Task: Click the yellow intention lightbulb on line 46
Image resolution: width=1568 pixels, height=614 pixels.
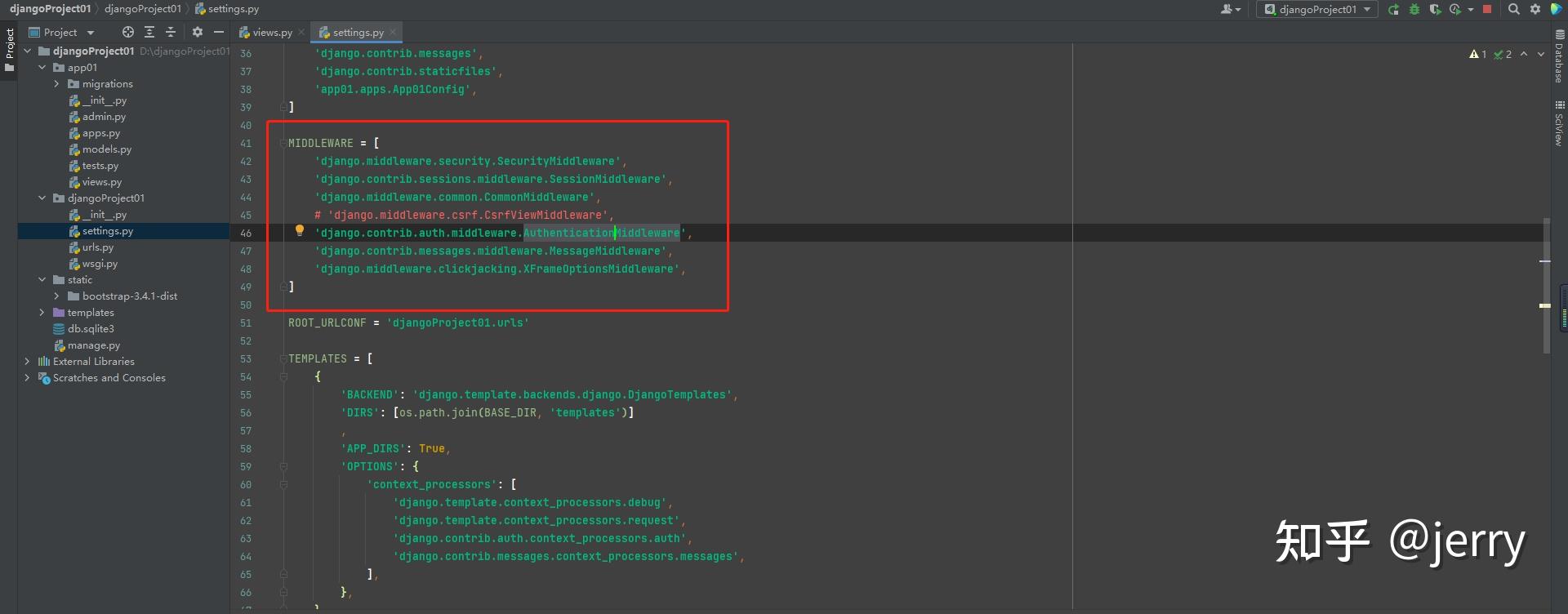Action: pos(299,231)
